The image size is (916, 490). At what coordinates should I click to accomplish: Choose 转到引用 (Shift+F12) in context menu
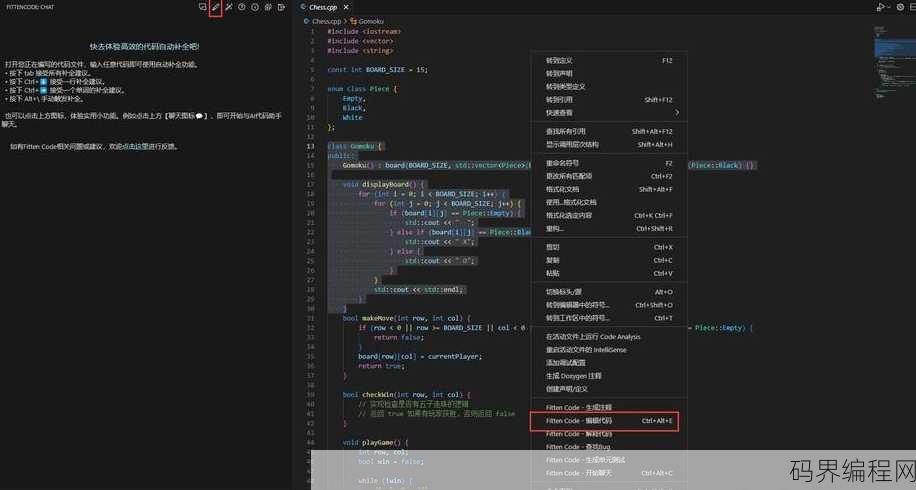pos(609,100)
